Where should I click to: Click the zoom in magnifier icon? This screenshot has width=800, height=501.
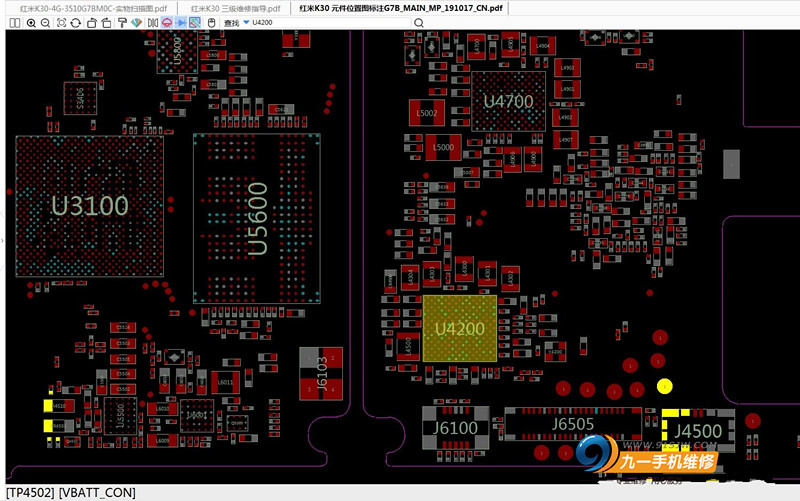pyautogui.click(x=31, y=23)
